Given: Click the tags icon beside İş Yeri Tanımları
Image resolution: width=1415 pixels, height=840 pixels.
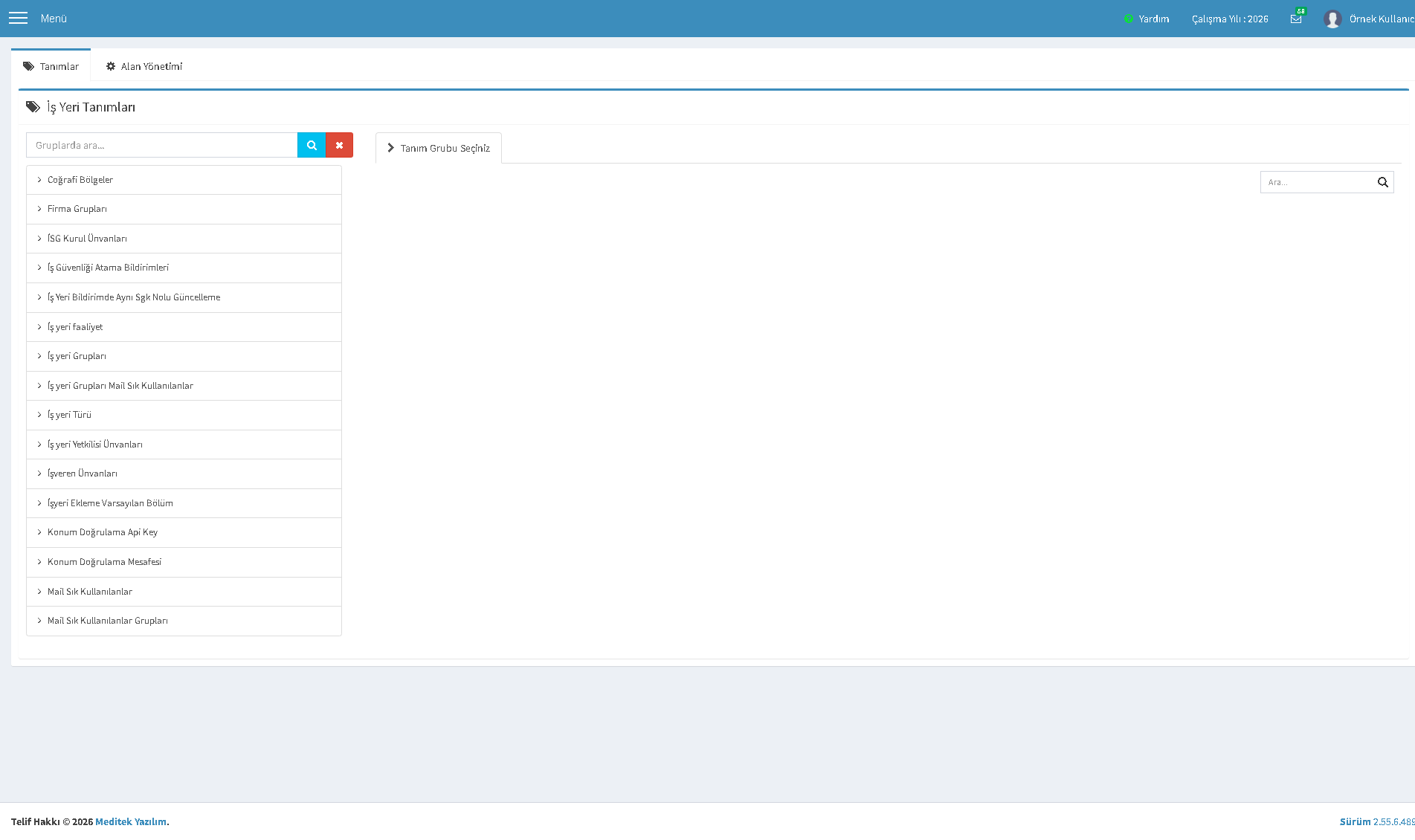Looking at the screenshot, I should pos(33,107).
